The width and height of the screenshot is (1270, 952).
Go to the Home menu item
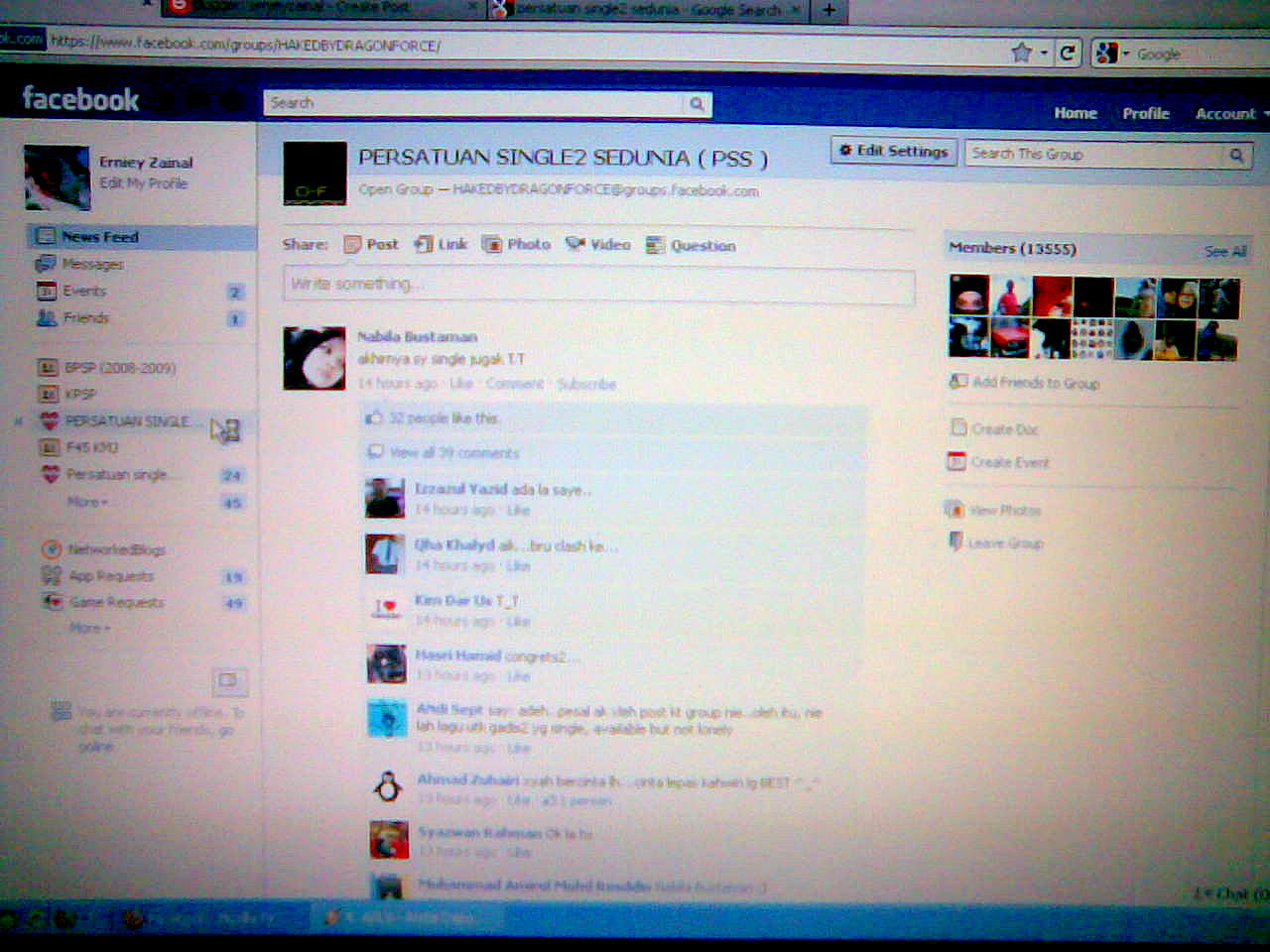click(1076, 113)
